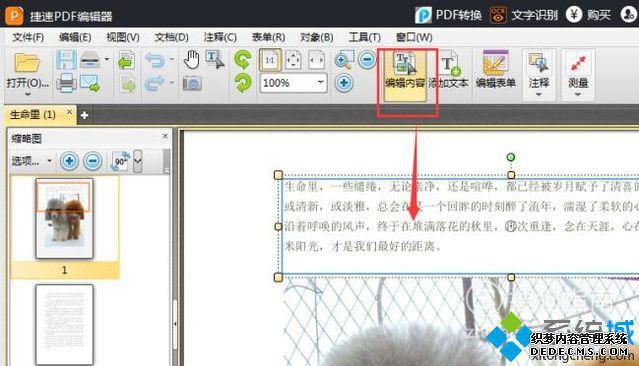Click the go to previous view page icon
The height and width of the screenshot is (366, 639).
[127, 61]
